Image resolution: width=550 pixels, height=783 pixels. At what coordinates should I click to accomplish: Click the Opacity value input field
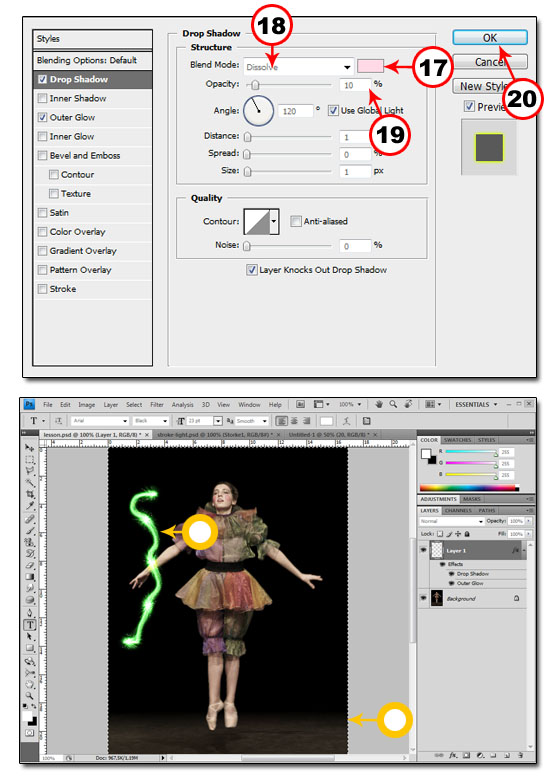click(x=355, y=85)
